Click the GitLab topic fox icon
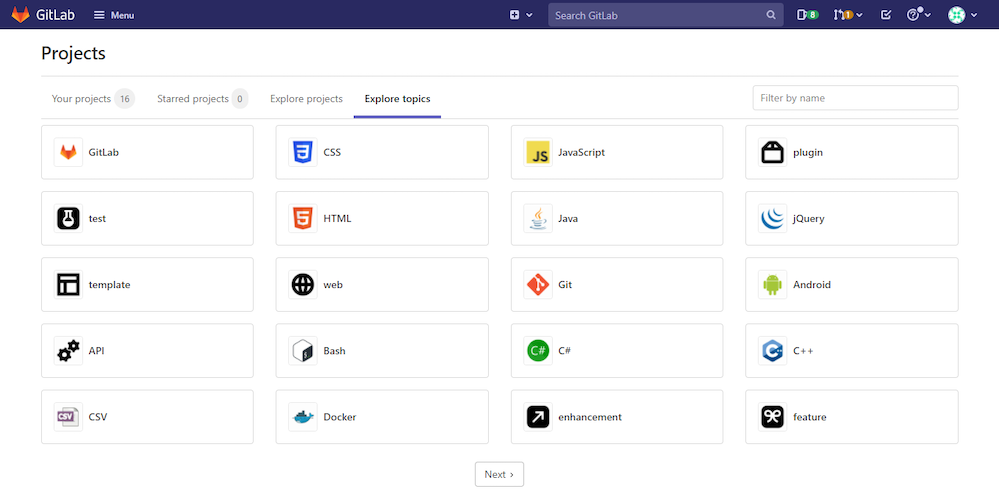Image resolution: width=999 pixels, height=497 pixels. point(68,152)
